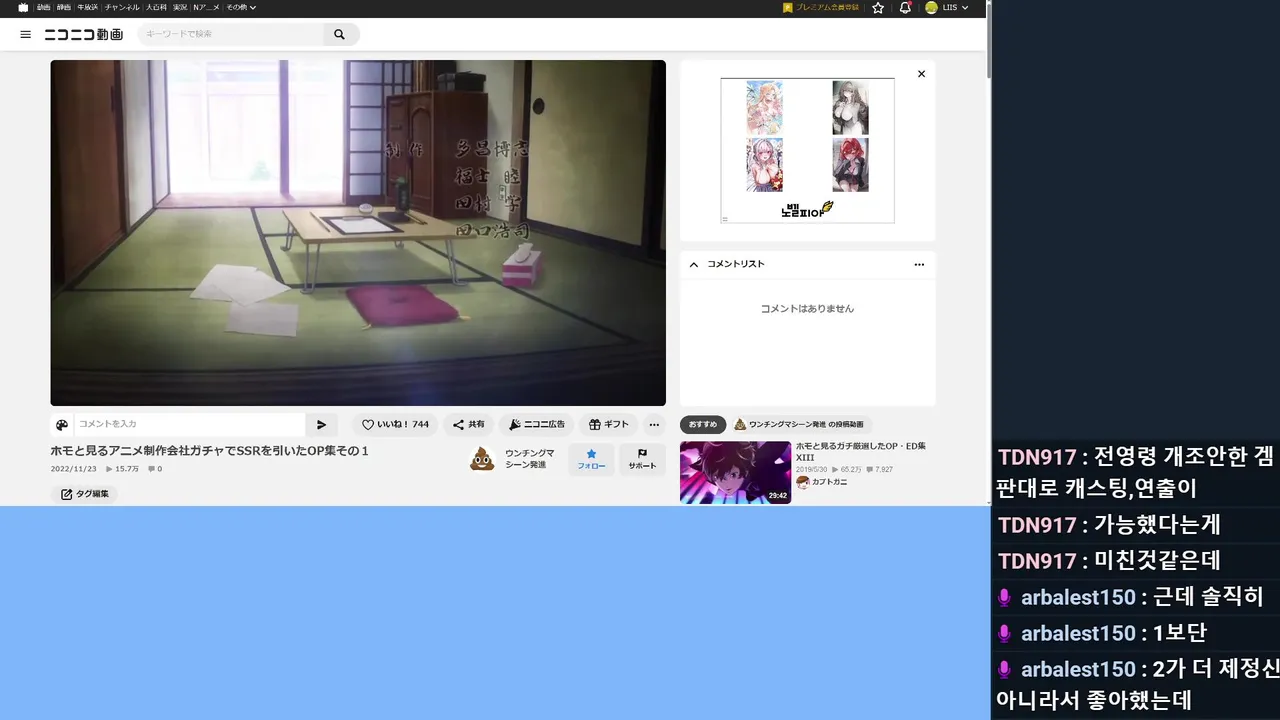The width and height of the screenshot is (1280, 720).
Task: Open 大百科 in the top navigation
Action: (x=156, y=7)
